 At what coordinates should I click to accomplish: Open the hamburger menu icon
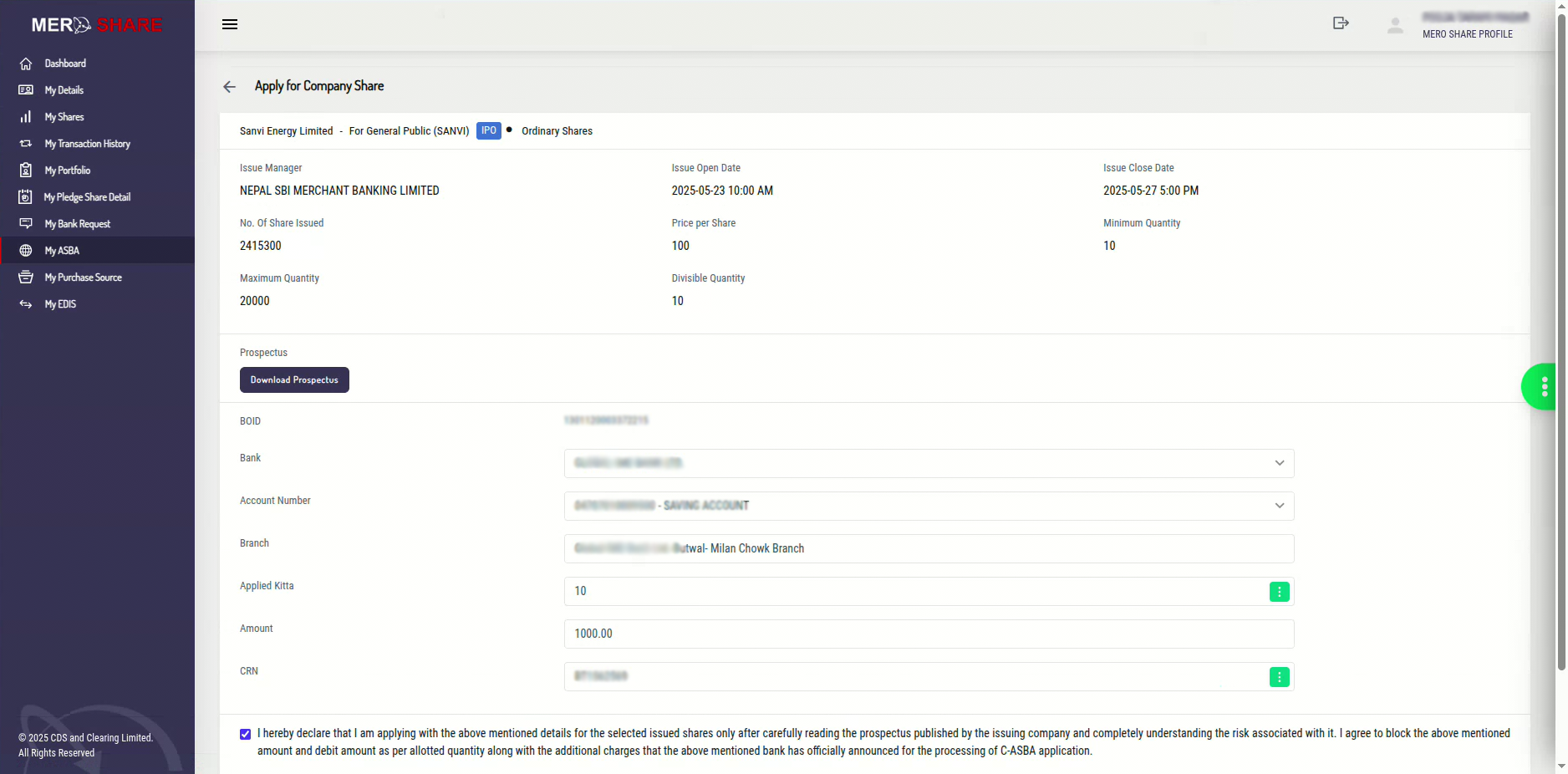(230, 24)
